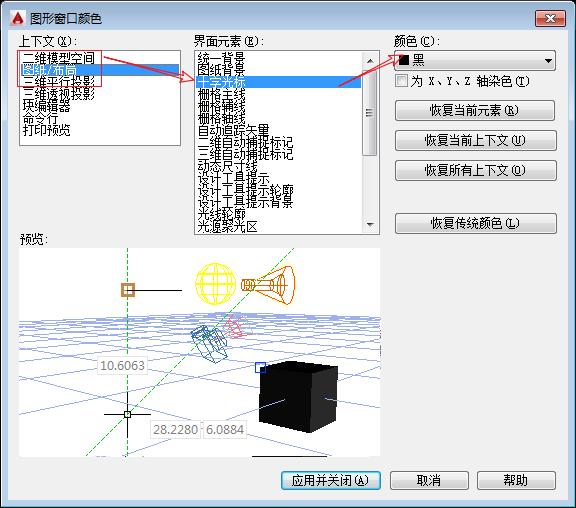Close the 图形窗口颜色 dialog
This screenshot has height=508, width=576.
tap(550, 18)
